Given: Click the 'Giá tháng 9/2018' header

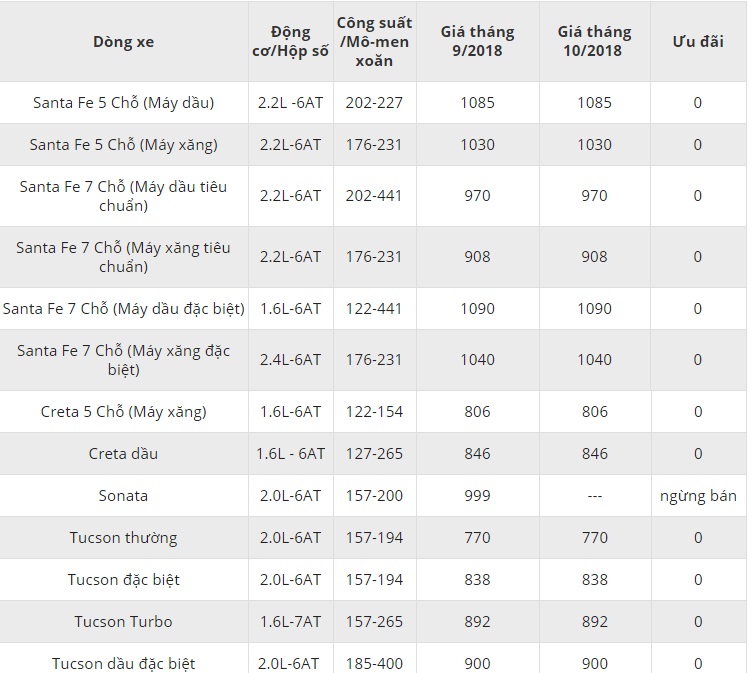Looking at the screenshot, I should pos(477,42).
